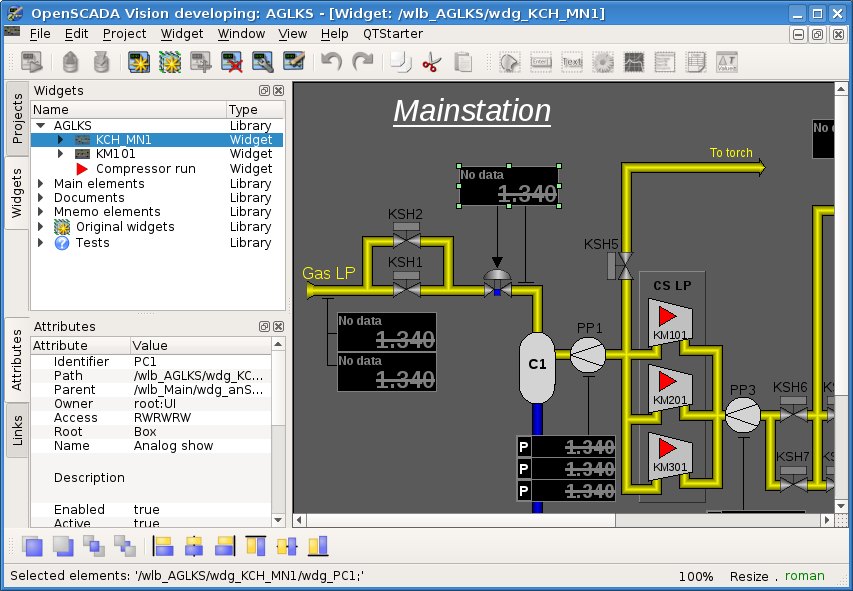This screenshot has width=853, height=591.
Task: Click the Save to DB toolbar icon
Action: point(101,62)
